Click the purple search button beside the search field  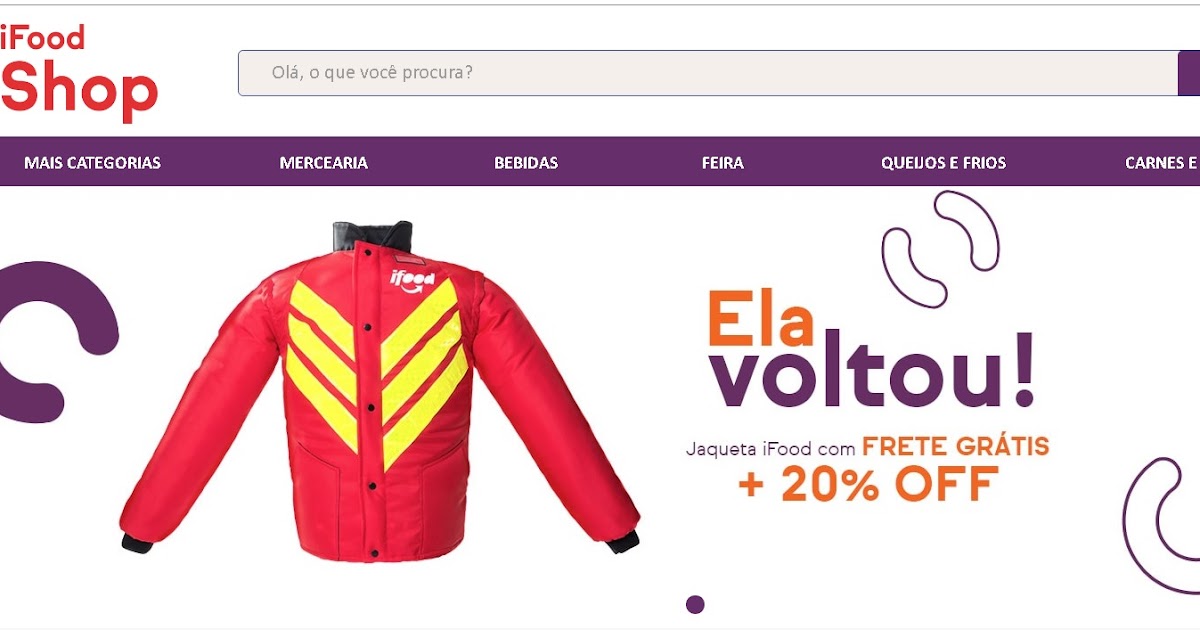[x=1189, y=73]
